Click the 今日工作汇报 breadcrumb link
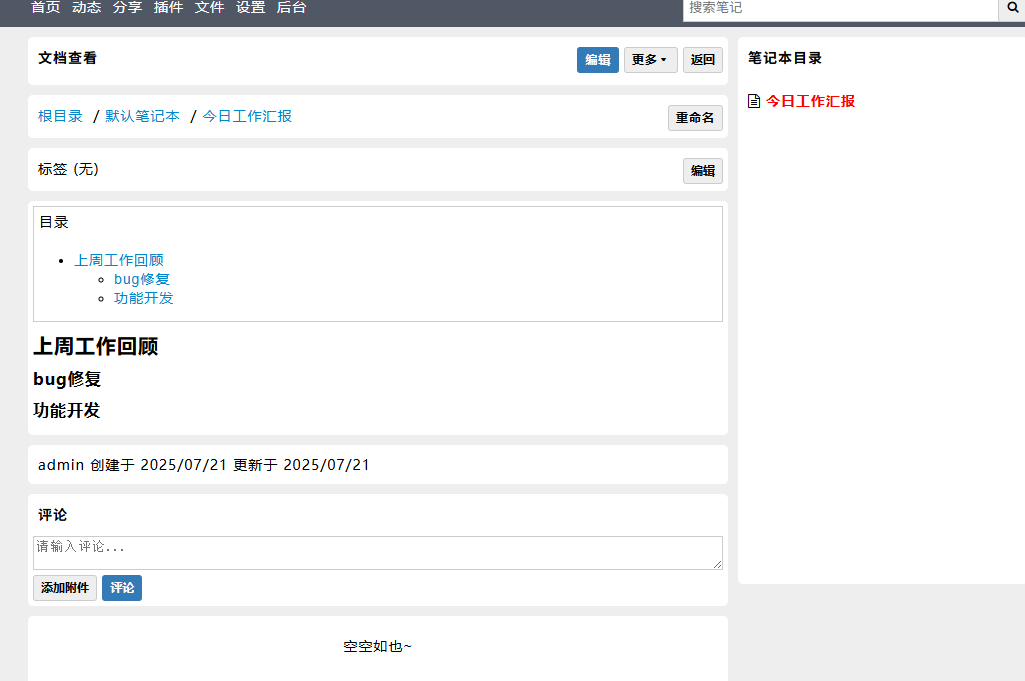 247,116
